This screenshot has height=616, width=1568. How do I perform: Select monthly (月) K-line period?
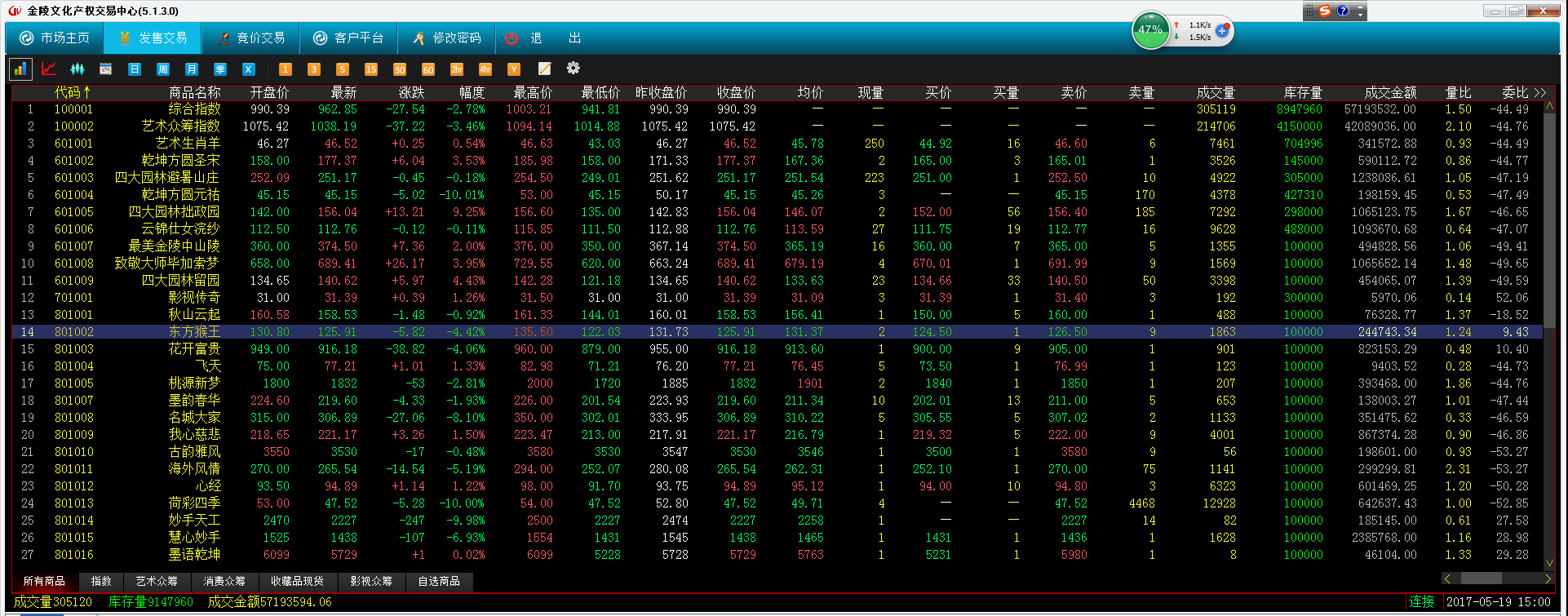[192, 69]
